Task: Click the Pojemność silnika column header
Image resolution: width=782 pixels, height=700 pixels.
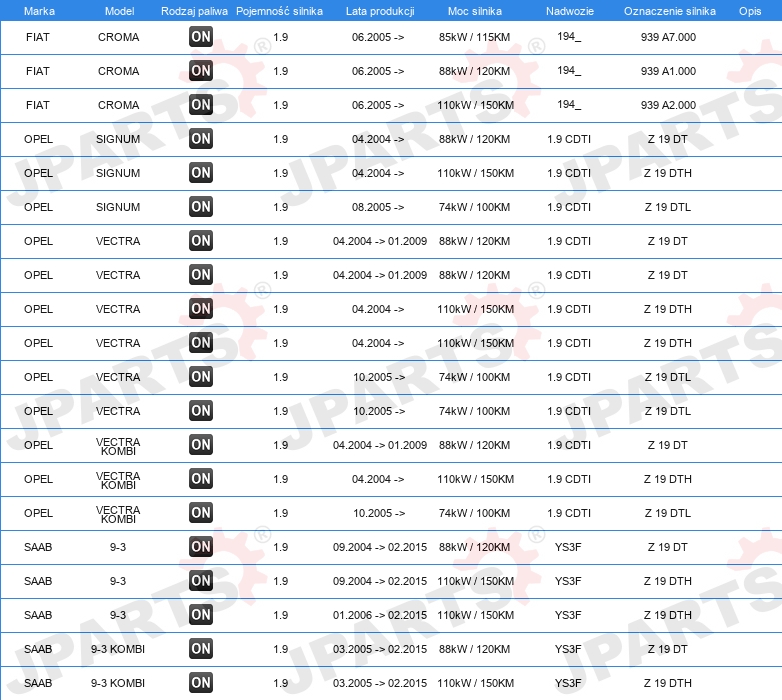Action: (279, 11)
